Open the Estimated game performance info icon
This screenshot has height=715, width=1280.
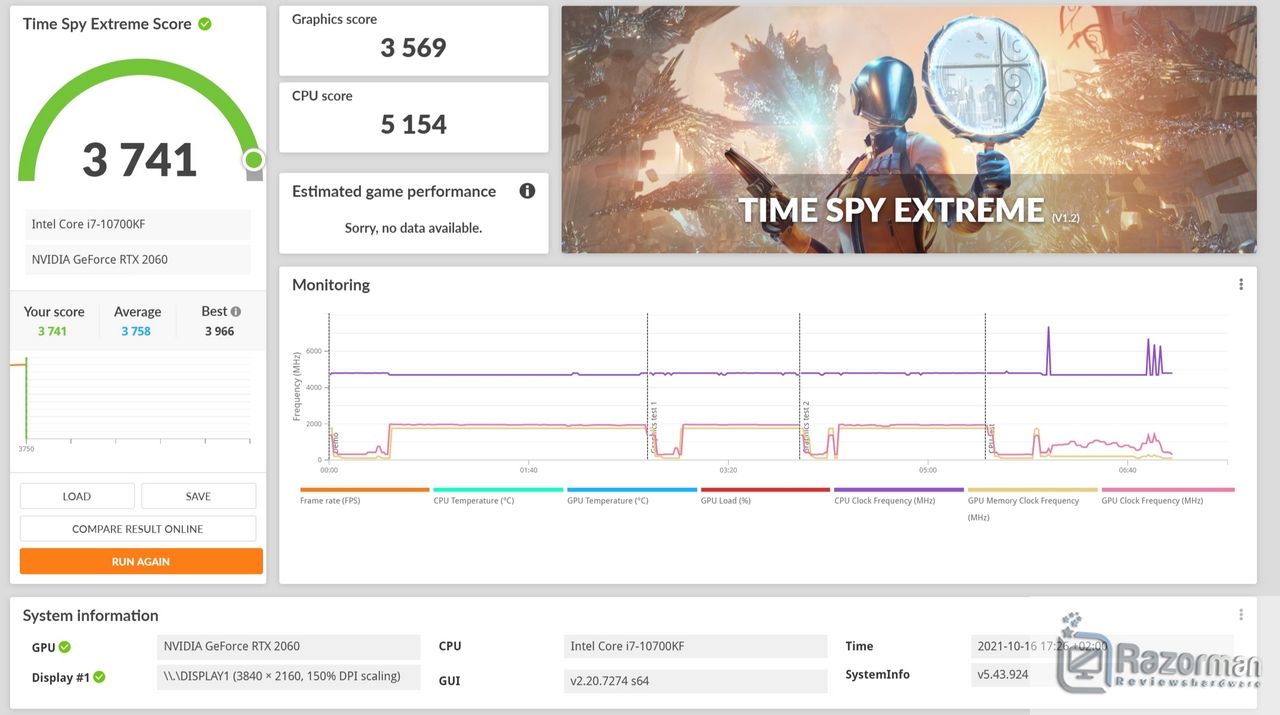[527, 191]
